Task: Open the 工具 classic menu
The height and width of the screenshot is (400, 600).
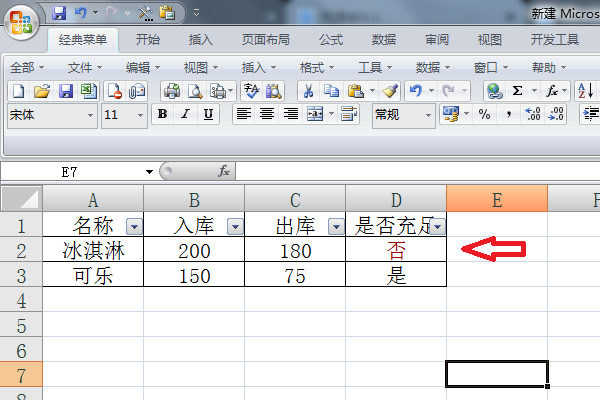Action: (375, 68)
